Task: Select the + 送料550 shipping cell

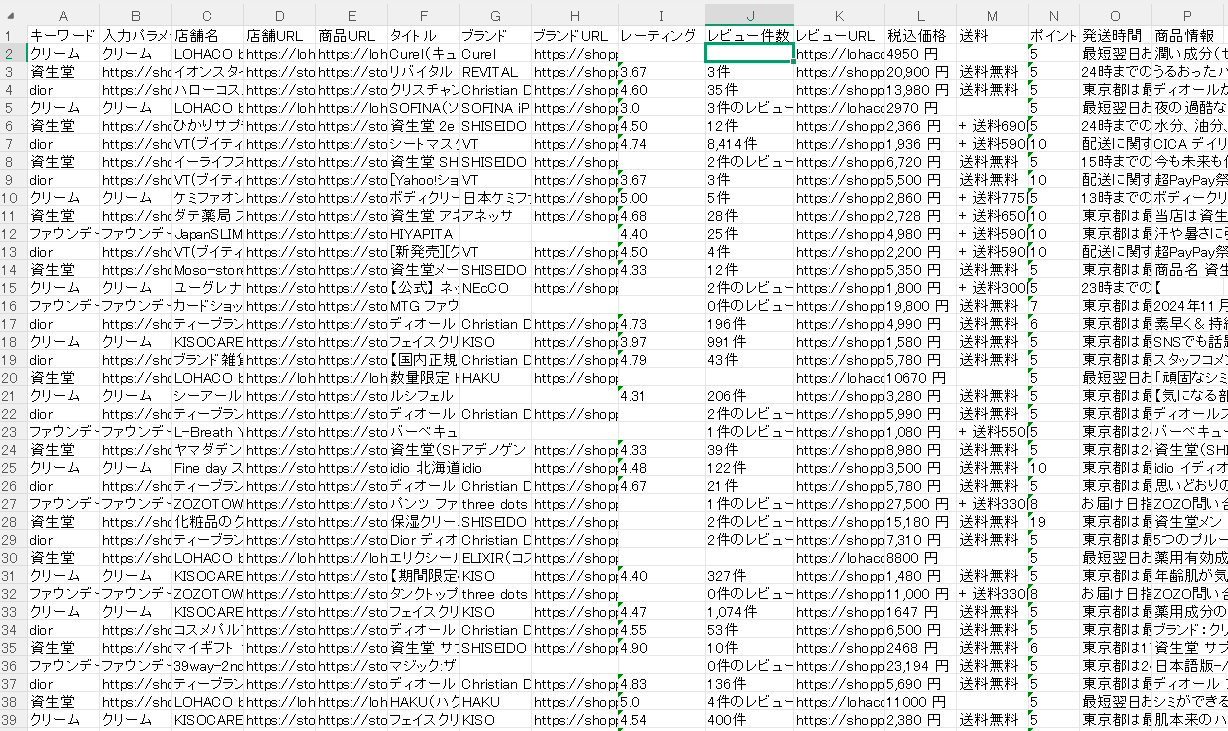Action: 991,432
